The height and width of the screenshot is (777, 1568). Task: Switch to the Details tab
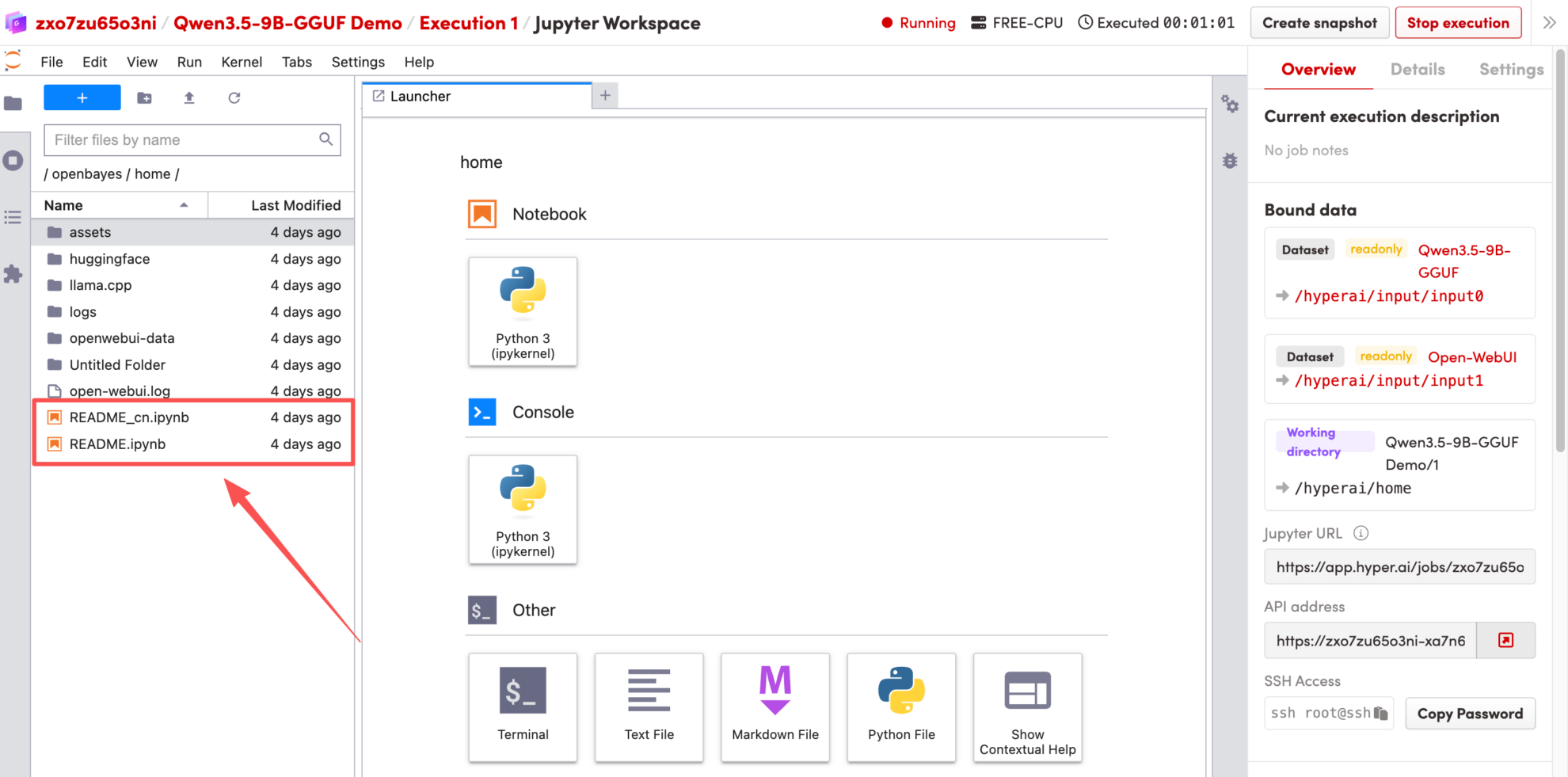tap(1417, 70)
